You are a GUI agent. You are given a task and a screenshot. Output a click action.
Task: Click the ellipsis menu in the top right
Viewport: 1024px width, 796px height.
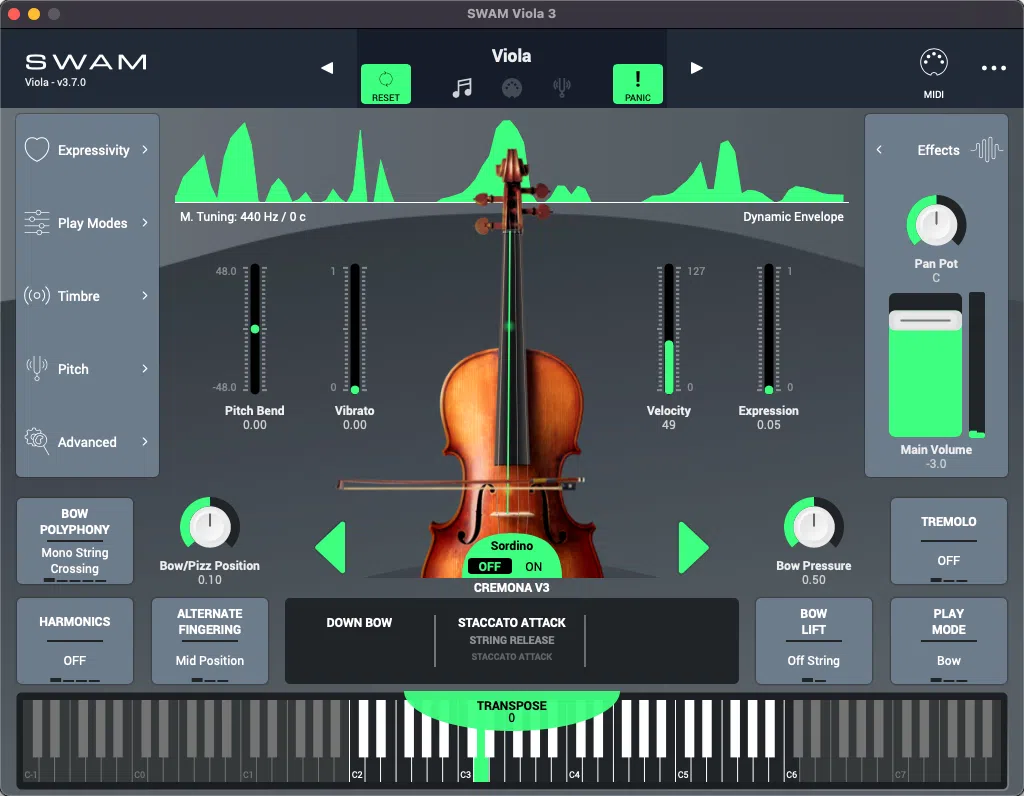(x=995, y=66)
